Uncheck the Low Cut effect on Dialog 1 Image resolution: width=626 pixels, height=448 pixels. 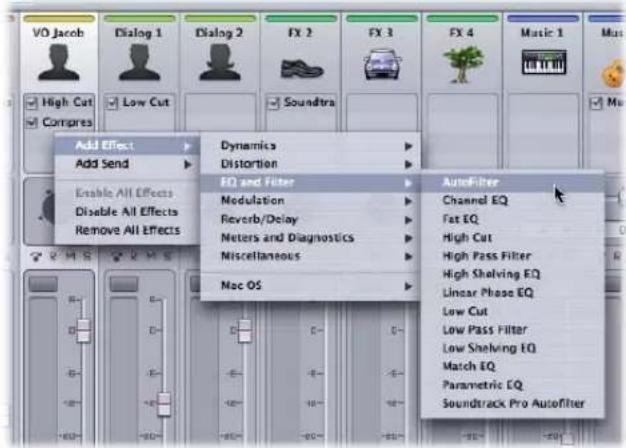[112, 103]
